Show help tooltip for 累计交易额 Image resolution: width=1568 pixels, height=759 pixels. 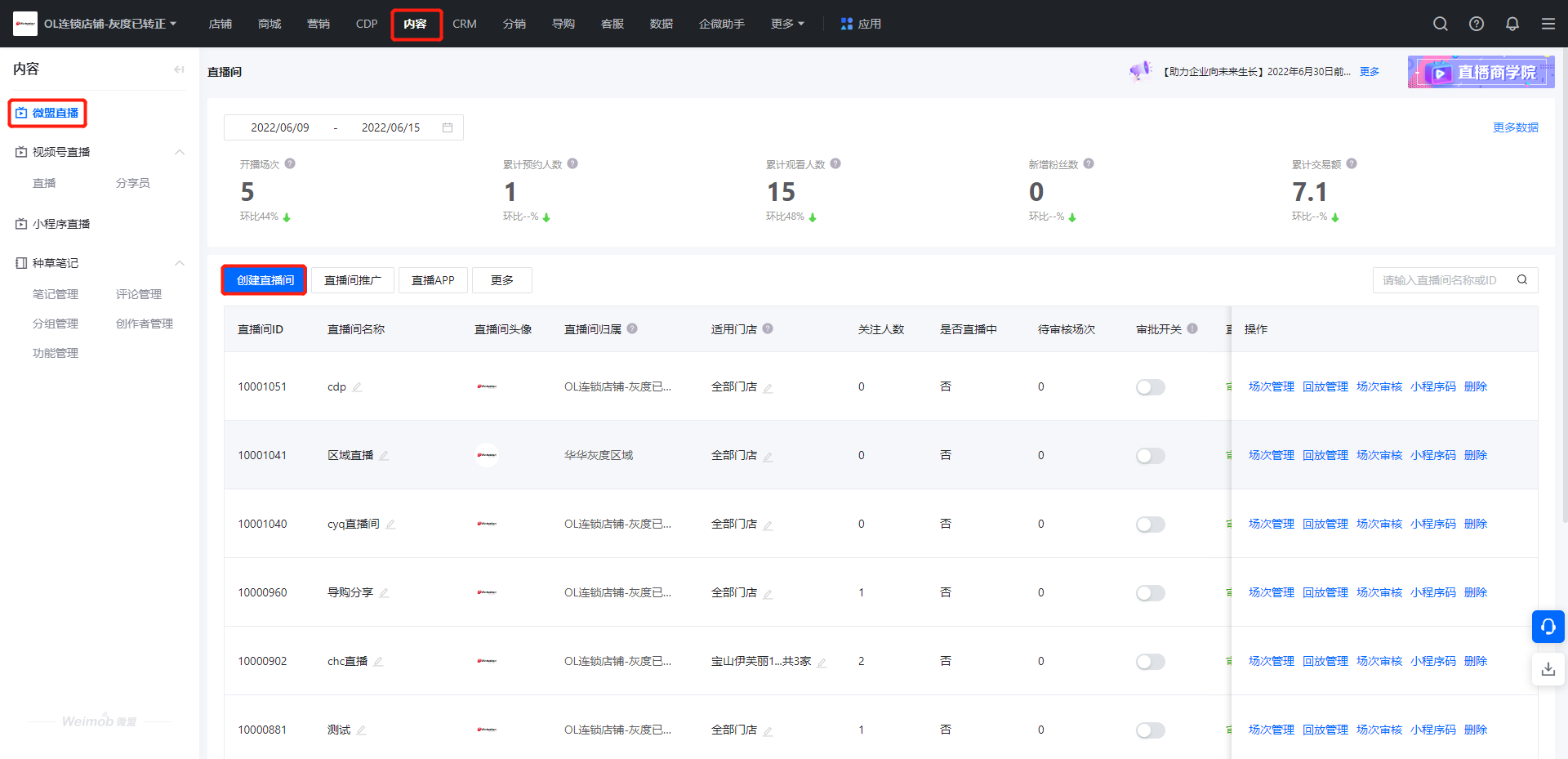pos(1352,163)
